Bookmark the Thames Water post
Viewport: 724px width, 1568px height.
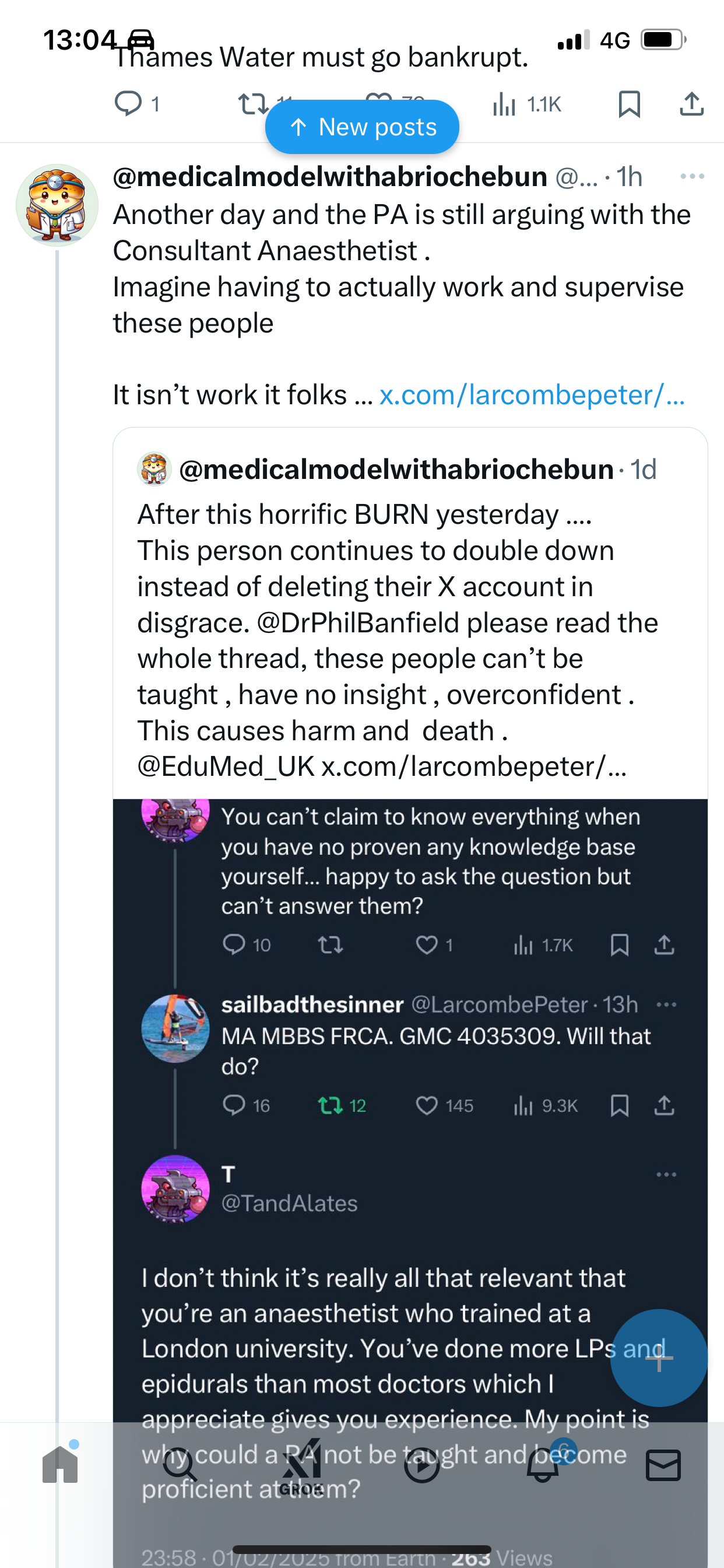(x=629, y=103)
